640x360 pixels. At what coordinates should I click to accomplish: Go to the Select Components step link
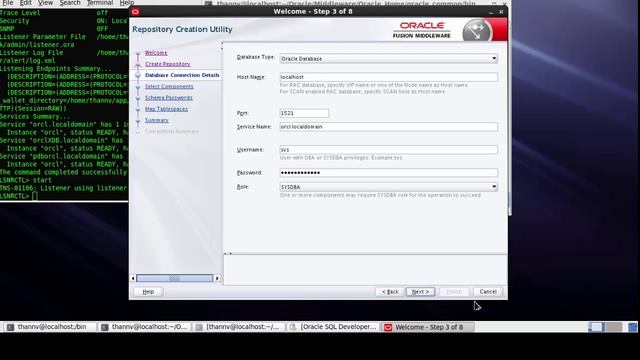coord(169,87)
